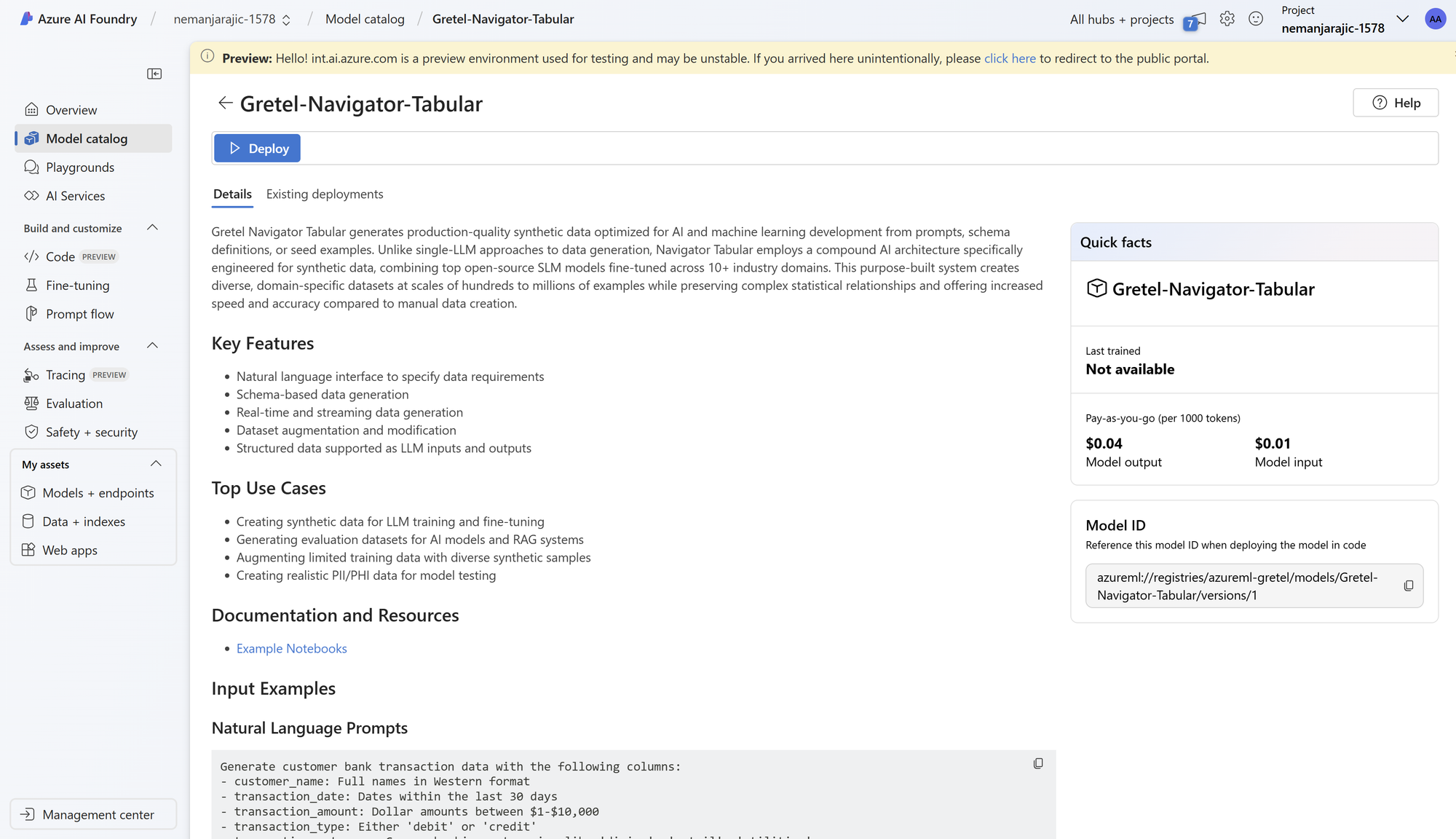Click the 'click here' redirect link
Screen dimensions: 1456x839
1010,58
